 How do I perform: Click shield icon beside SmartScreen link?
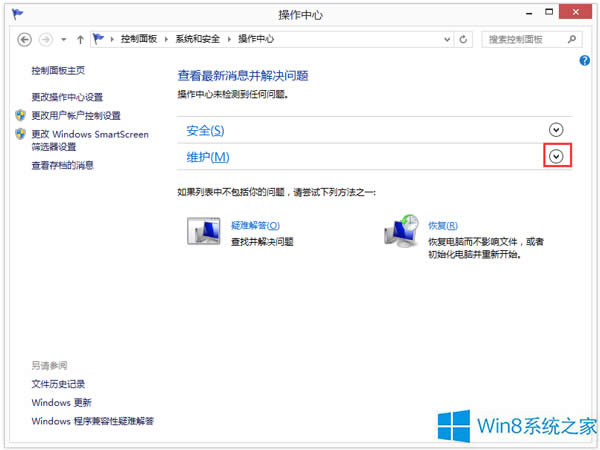pos(20,134)
